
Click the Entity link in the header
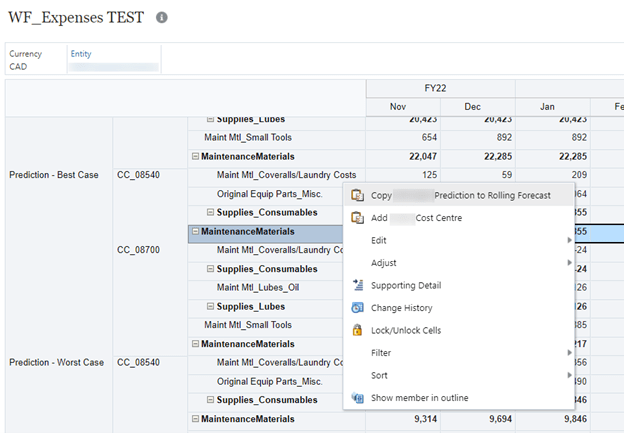pyautogui.click(x=81, y=53)
